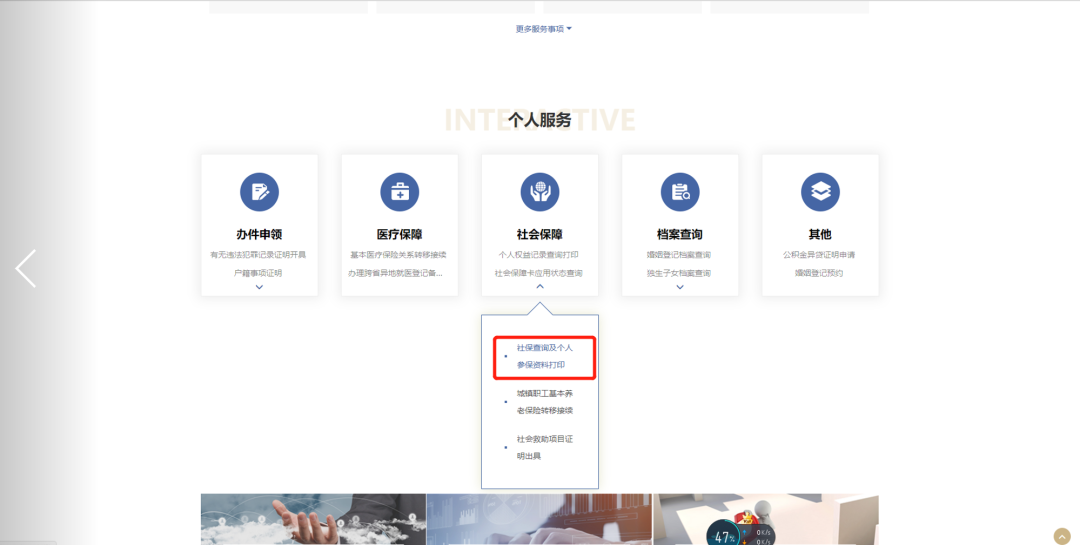Click the 其他 layers icon

coord(820,192)
